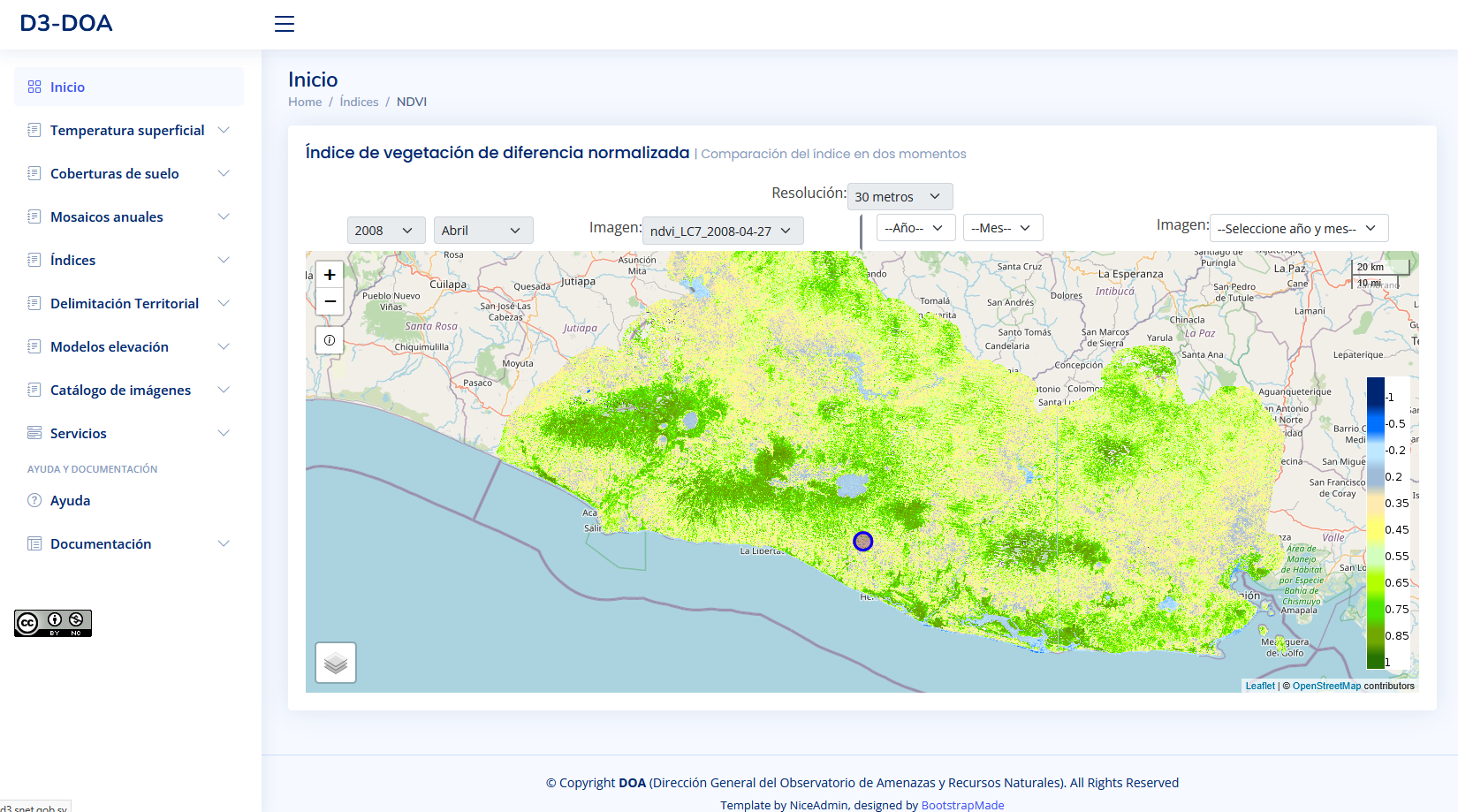Viewport: 1458px width, 812px height.
Task: Open Delimitación Territorial menu
Action: click(129, 303)
